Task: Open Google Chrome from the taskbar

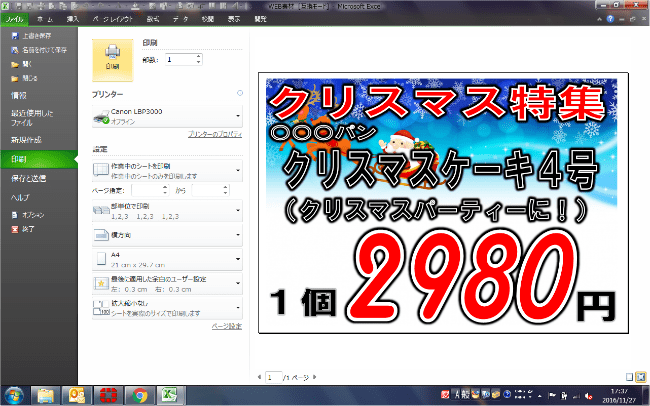Action: point(140,396)
